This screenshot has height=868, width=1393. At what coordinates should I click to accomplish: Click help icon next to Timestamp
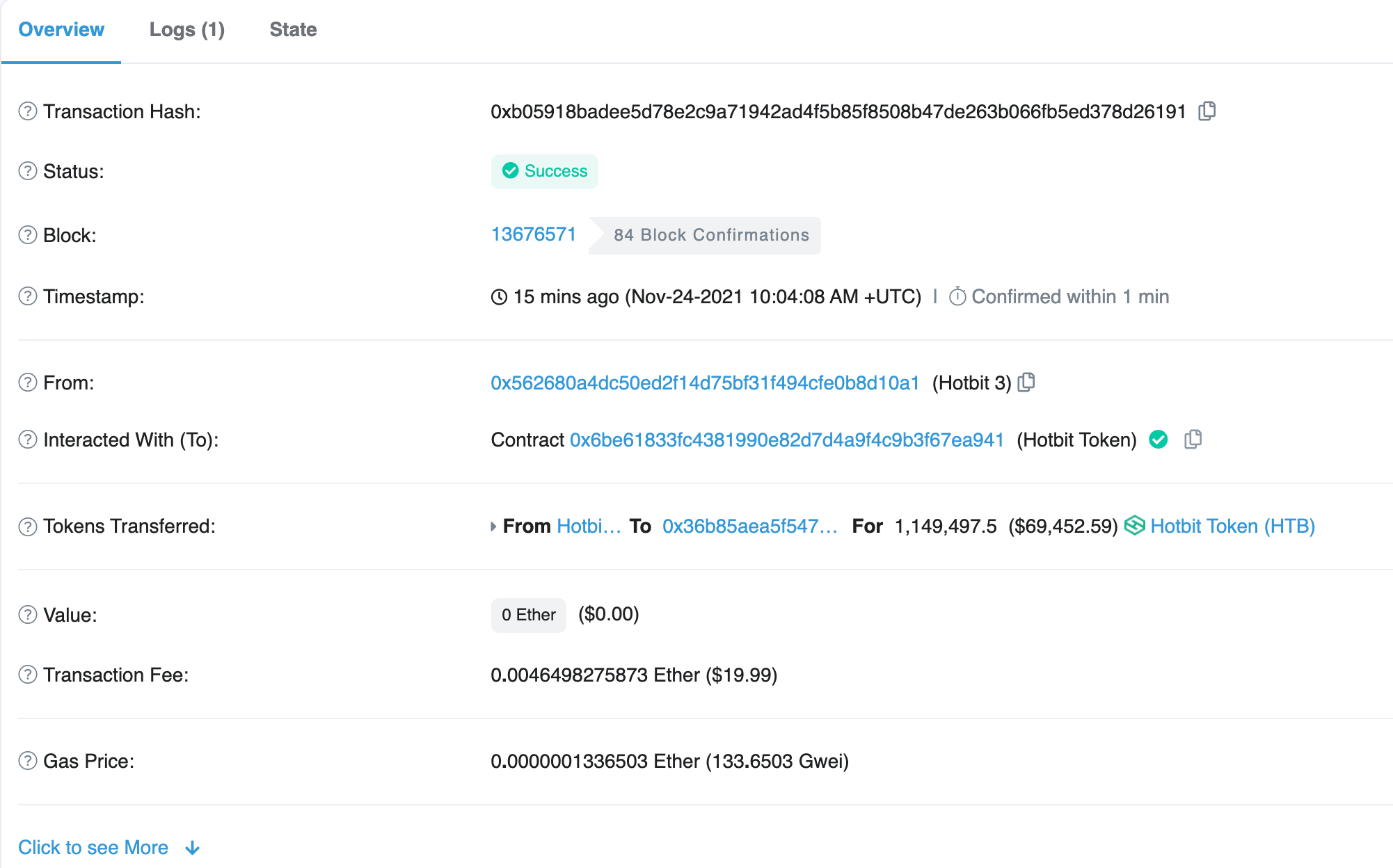click(28, 296)
